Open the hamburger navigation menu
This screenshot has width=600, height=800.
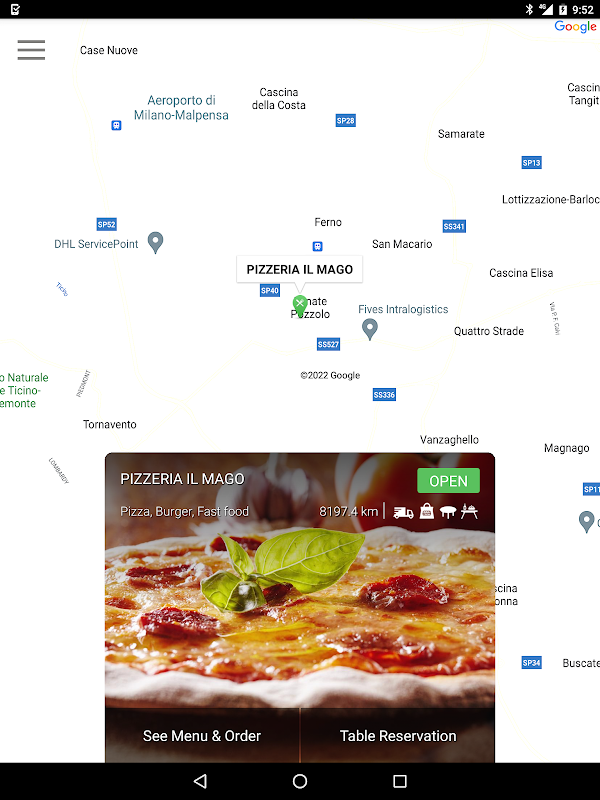[x=31, y=50]
